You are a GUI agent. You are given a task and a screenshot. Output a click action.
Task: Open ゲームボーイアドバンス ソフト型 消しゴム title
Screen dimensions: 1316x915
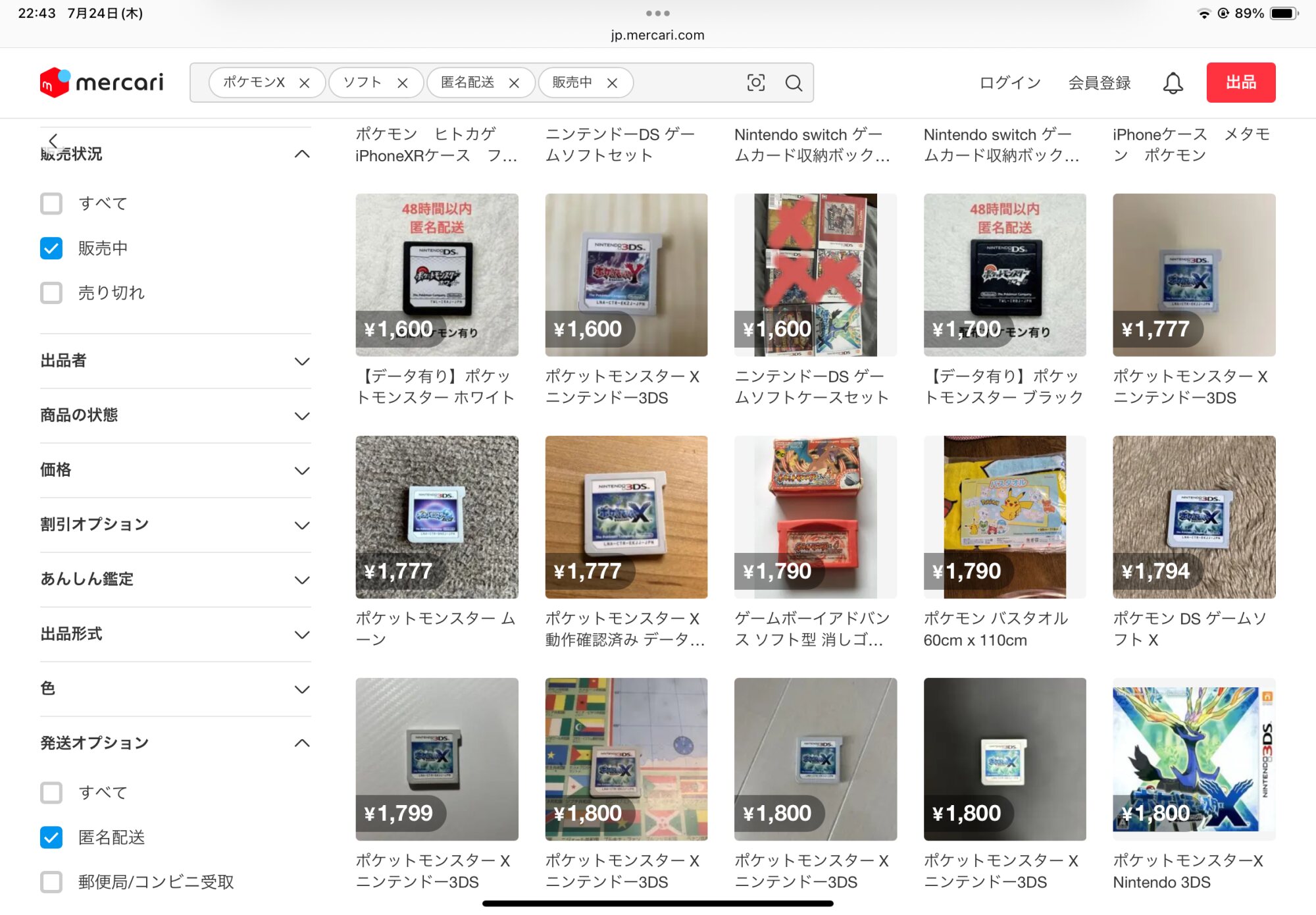pos(813,629)
